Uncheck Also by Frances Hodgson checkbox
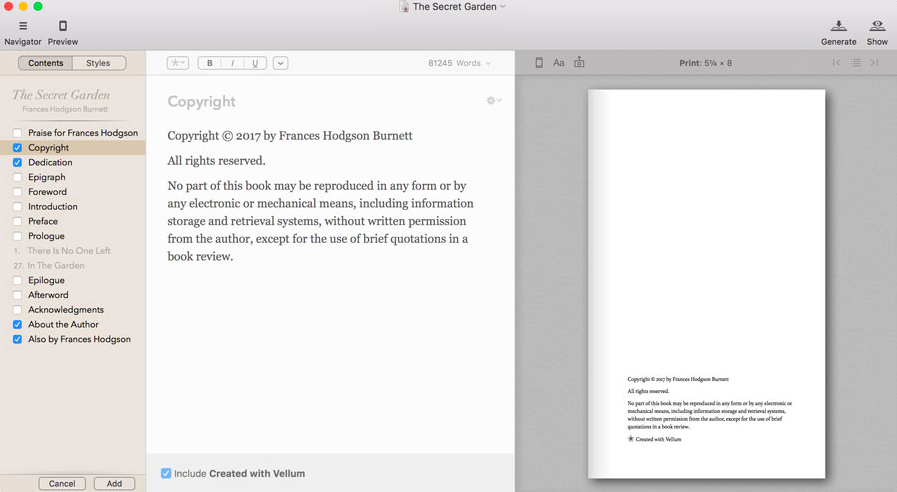The width and height of the screenshot is (897, 492). pyautogui.click(x=18, y=339)
